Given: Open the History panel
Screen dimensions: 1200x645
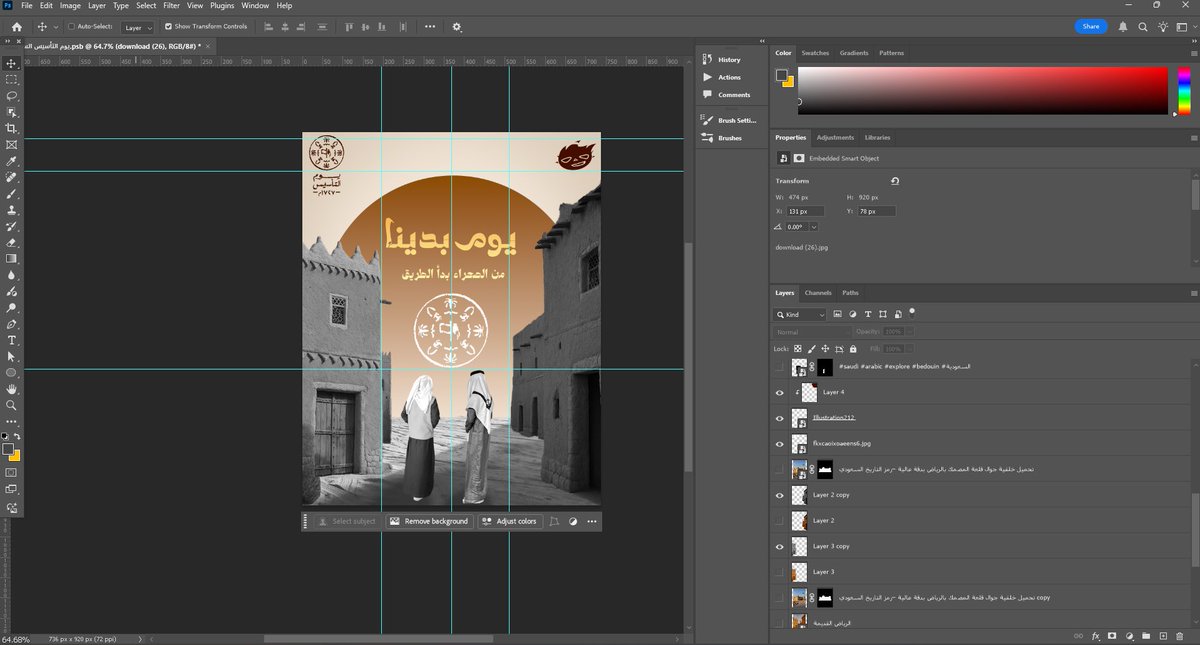Looking at the screenshot, I should [x=729, y=59].
